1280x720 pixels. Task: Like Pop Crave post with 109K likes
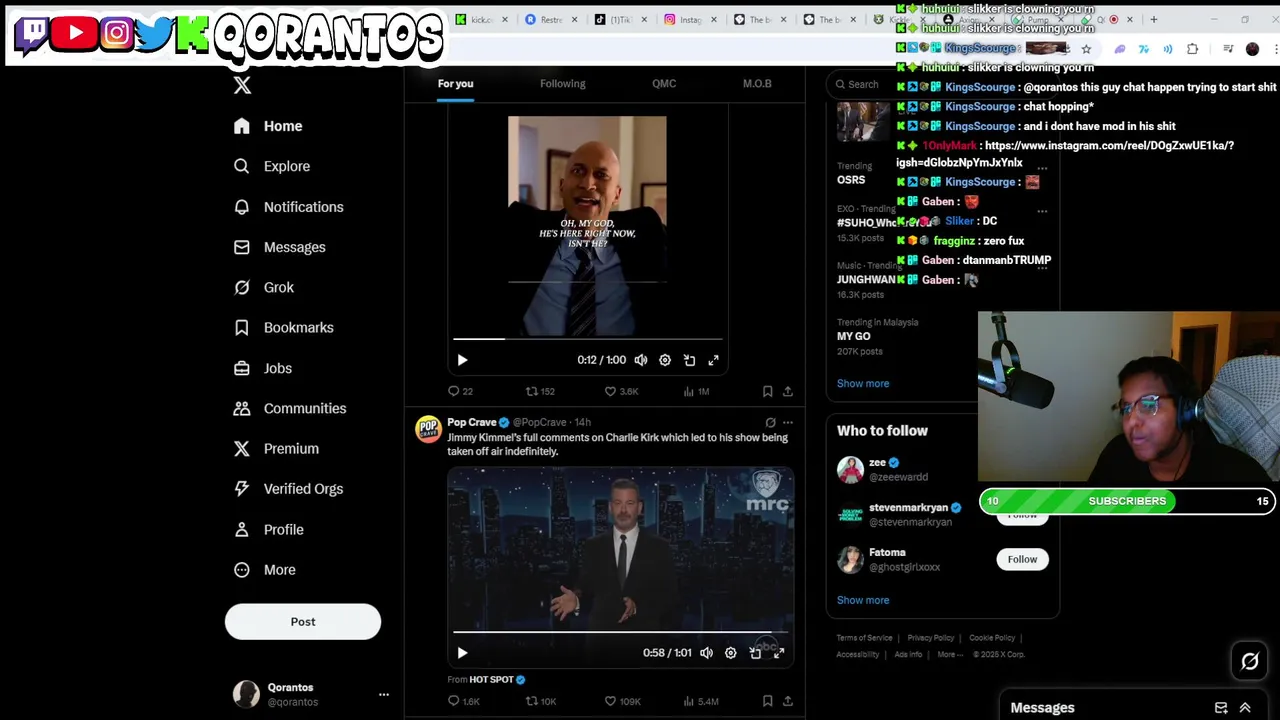click(622, 701)
